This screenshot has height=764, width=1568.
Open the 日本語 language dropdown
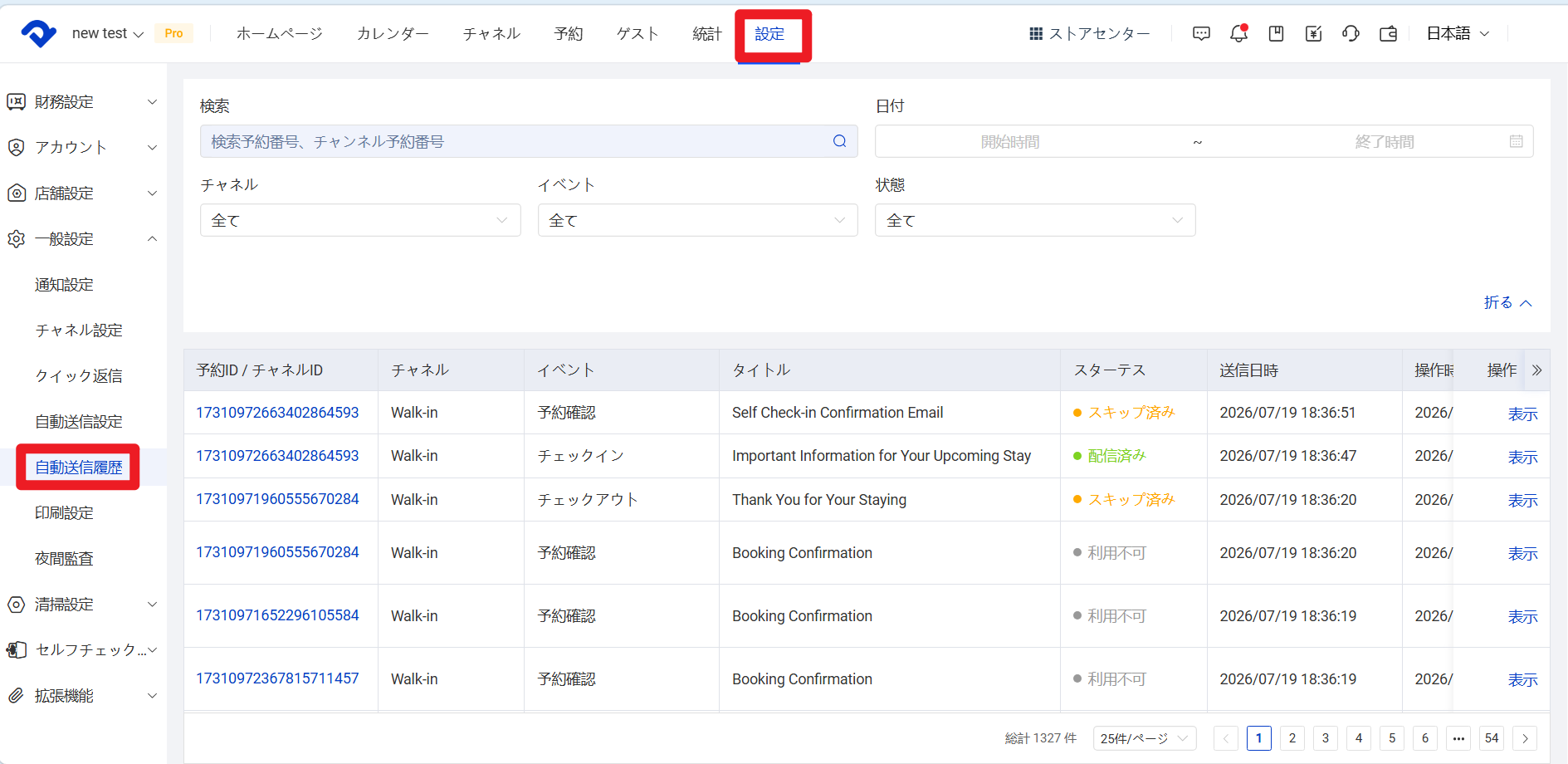(x=1458, y=34)
